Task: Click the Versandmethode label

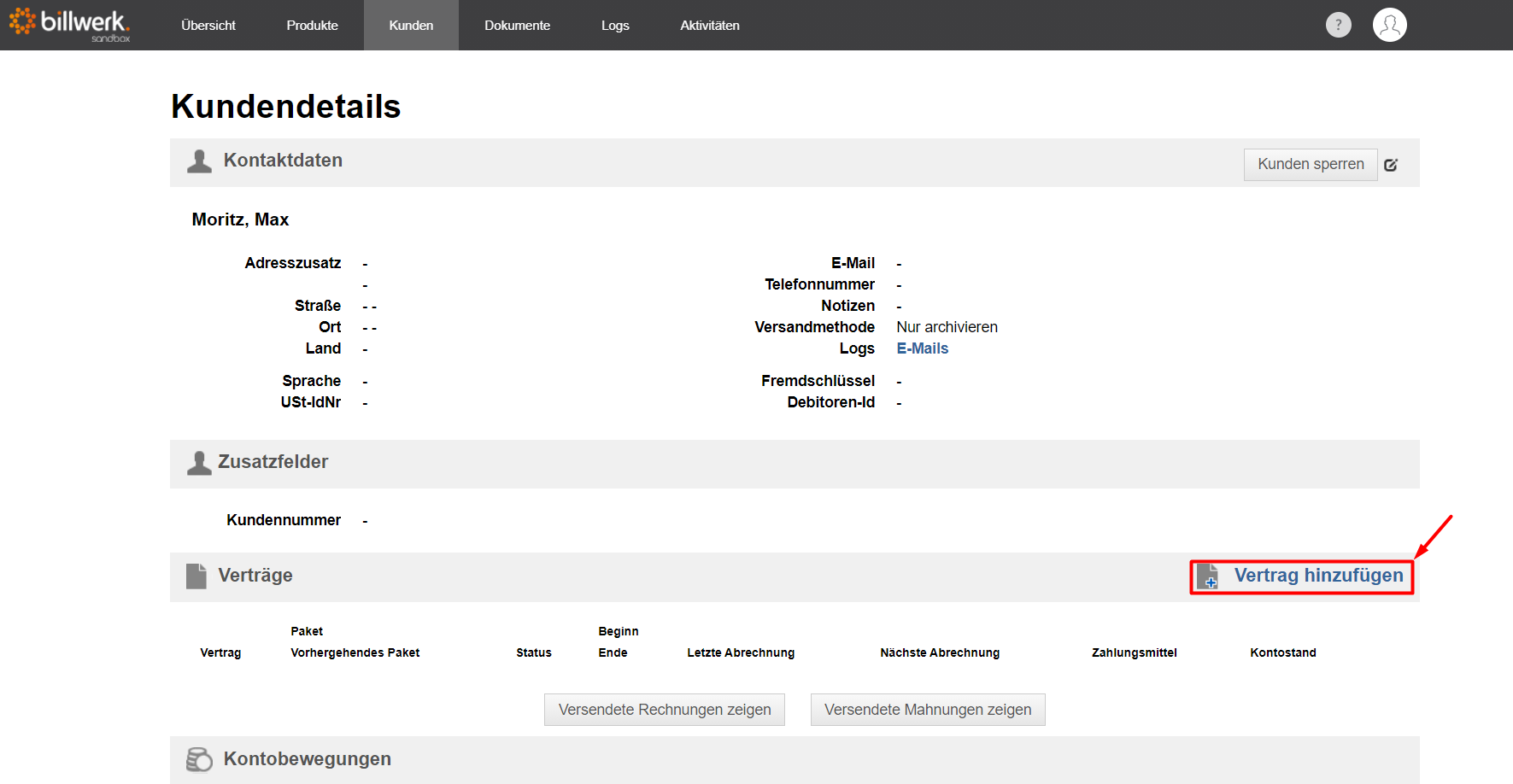Action: coord(814,327)
